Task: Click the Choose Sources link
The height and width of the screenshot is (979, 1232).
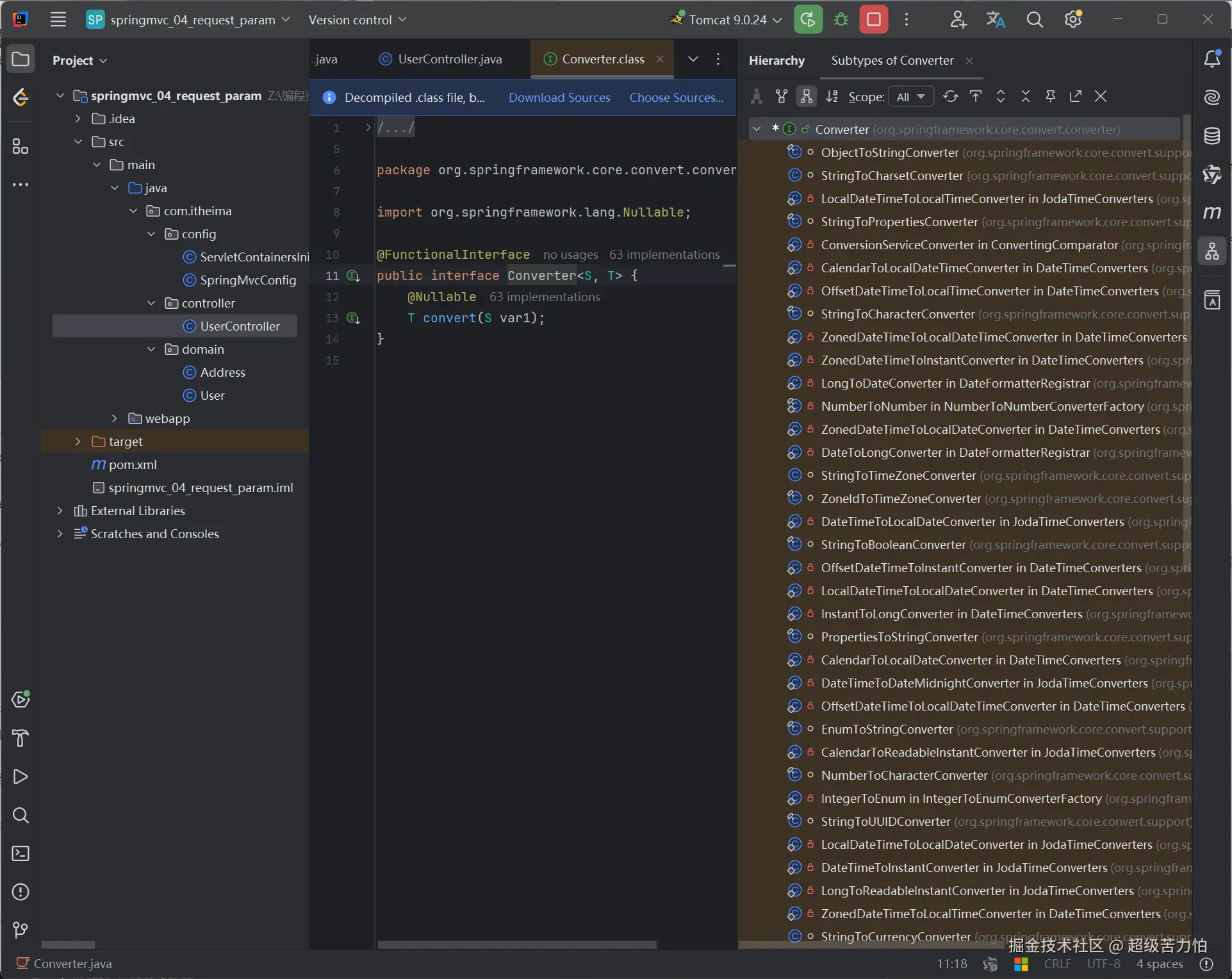Action: click(676, 97)
